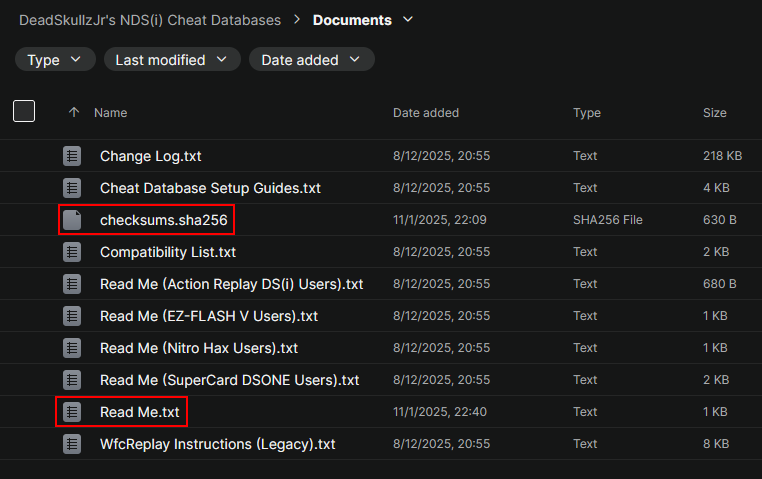Open Read Me (Nitro Hax Users).txt
This screenshot has width=762, height=479.
tap(199, 348)
